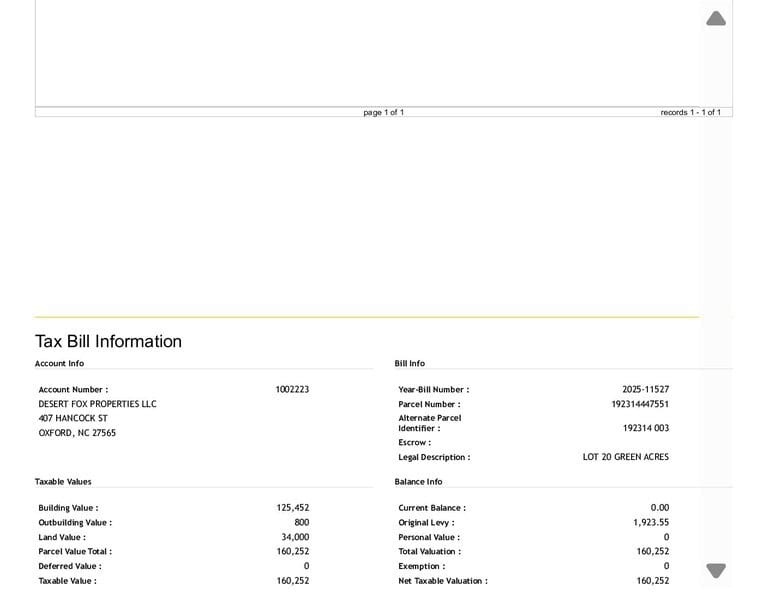Click the 407 HANCOCK ST address line

point(73,418)
